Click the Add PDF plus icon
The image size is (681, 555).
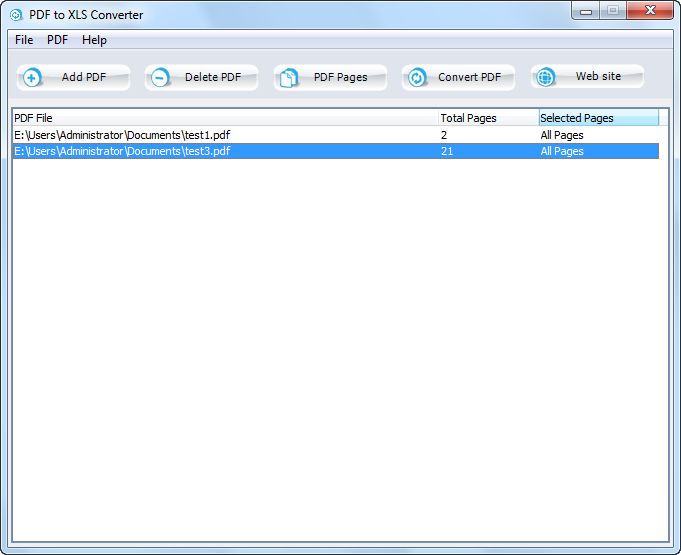pos(32,78)
